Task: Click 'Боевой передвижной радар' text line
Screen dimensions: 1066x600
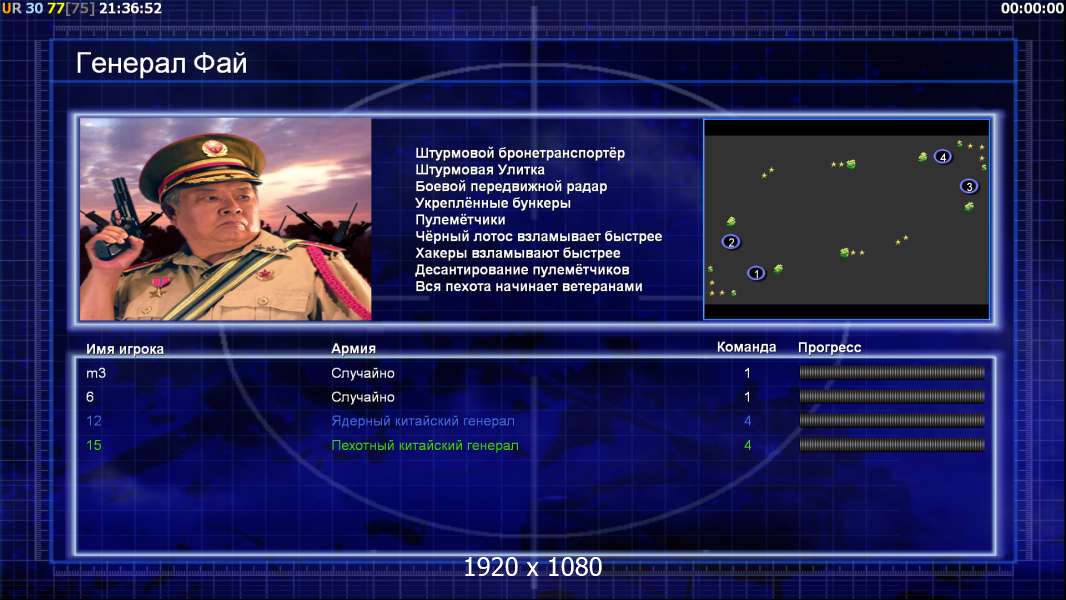Action: [x=511, y=186]
